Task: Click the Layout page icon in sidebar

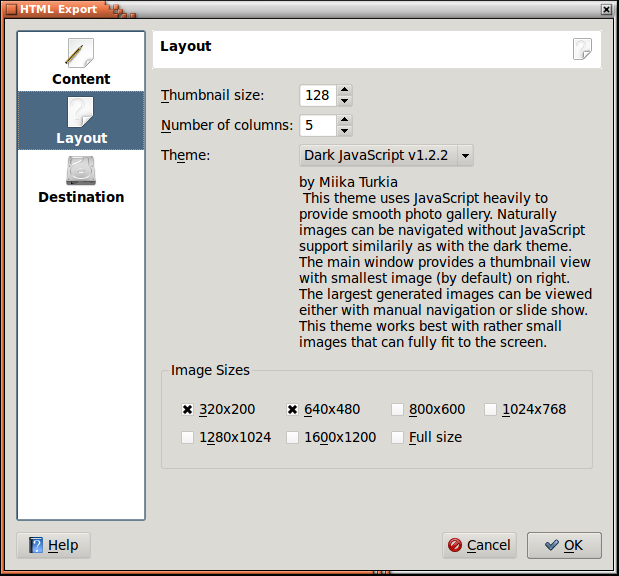Action: [80, 112]
